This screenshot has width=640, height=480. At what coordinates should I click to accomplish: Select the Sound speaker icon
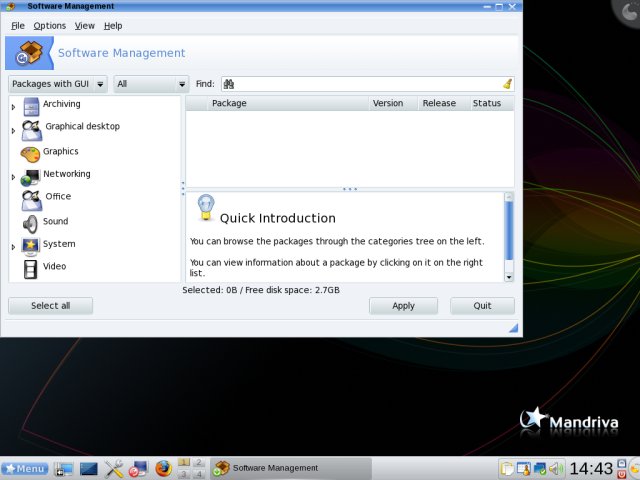click(30, 224)
